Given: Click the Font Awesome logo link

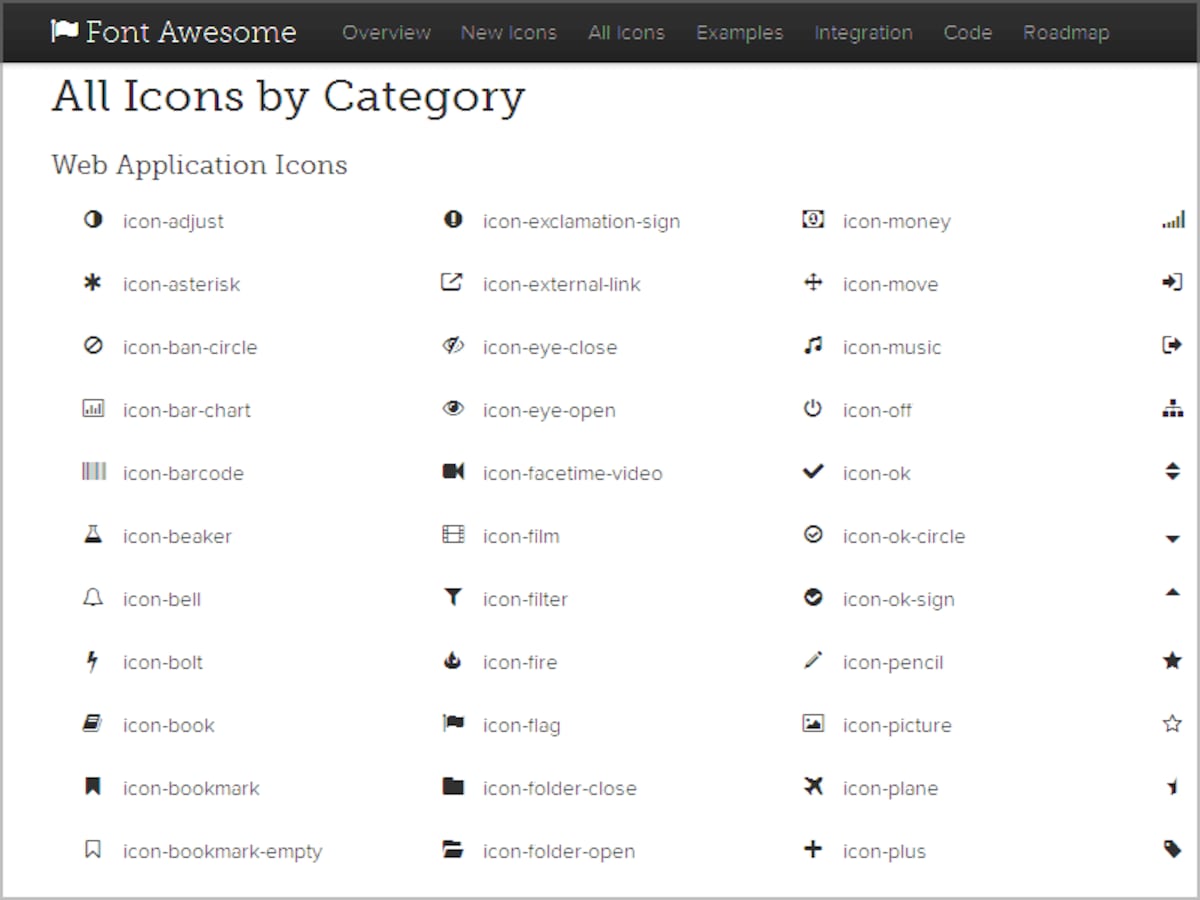Looking at the screenshot, I should (174, 32).
